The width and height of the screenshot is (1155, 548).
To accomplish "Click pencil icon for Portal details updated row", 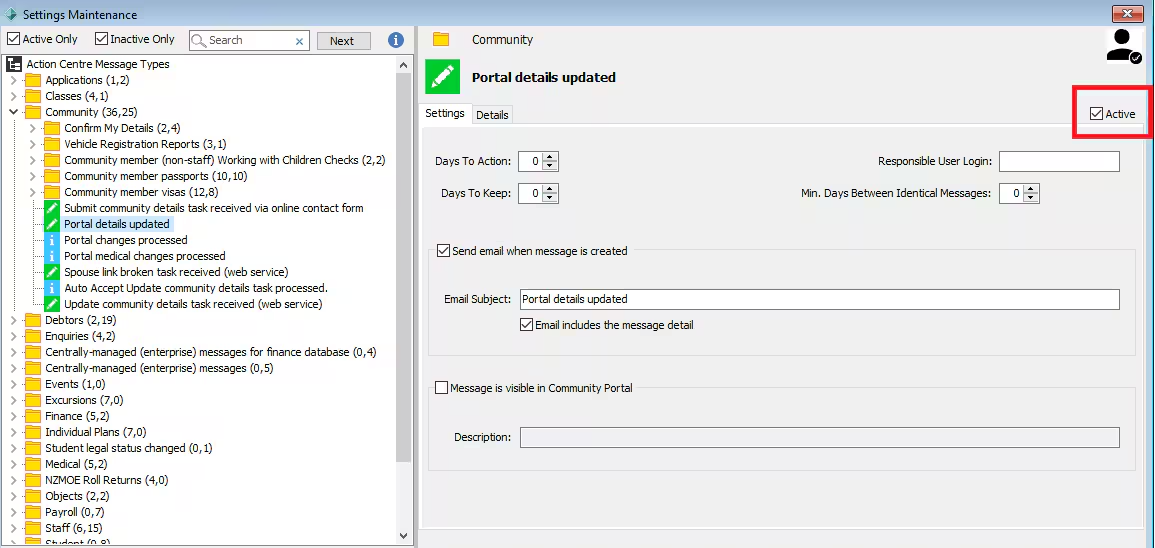I will (52, 224).
